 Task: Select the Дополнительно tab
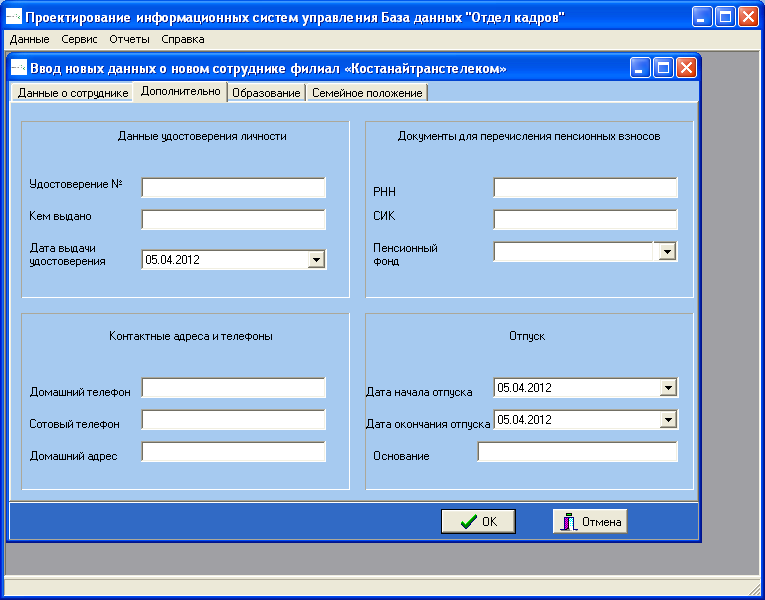[x=181, y=91]
